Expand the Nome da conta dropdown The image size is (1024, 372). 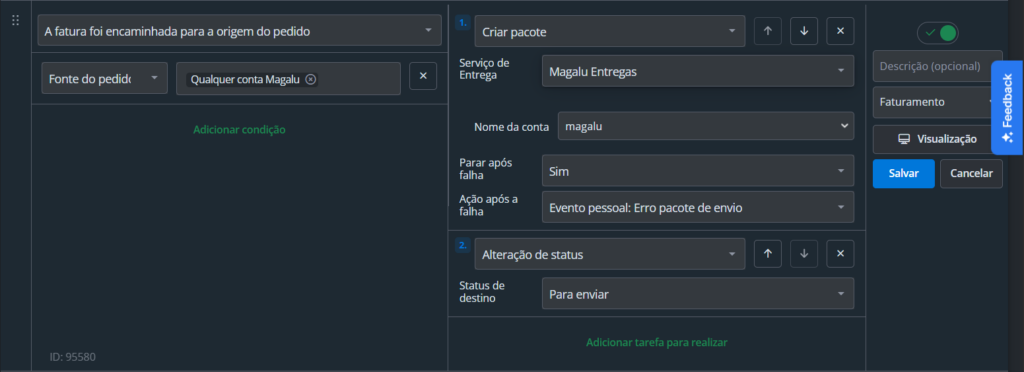[705, 126]
